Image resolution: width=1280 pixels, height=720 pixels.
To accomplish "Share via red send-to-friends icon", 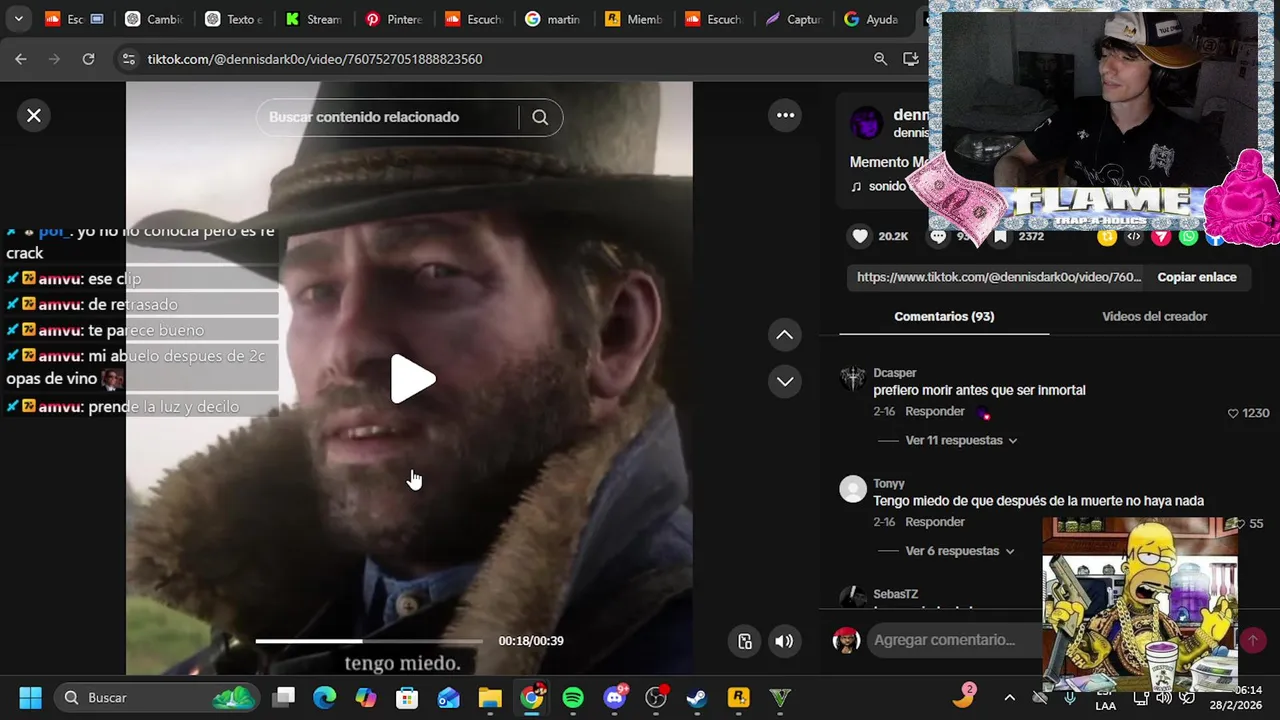I will pos(1161,237).
